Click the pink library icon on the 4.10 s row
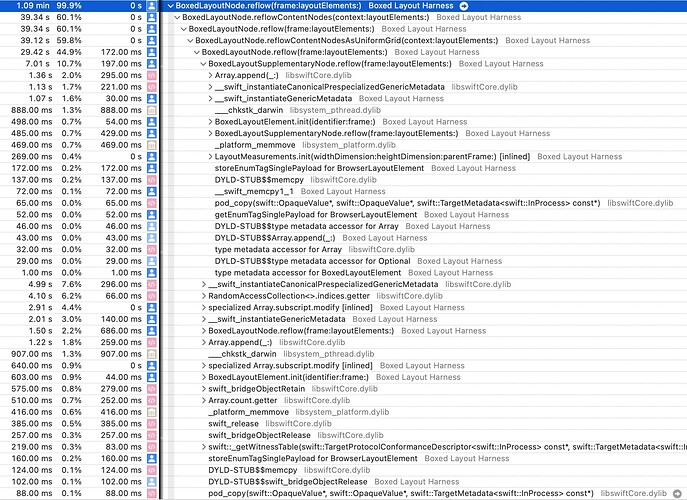This screenshot has width=687, height=500. point(152,296)
